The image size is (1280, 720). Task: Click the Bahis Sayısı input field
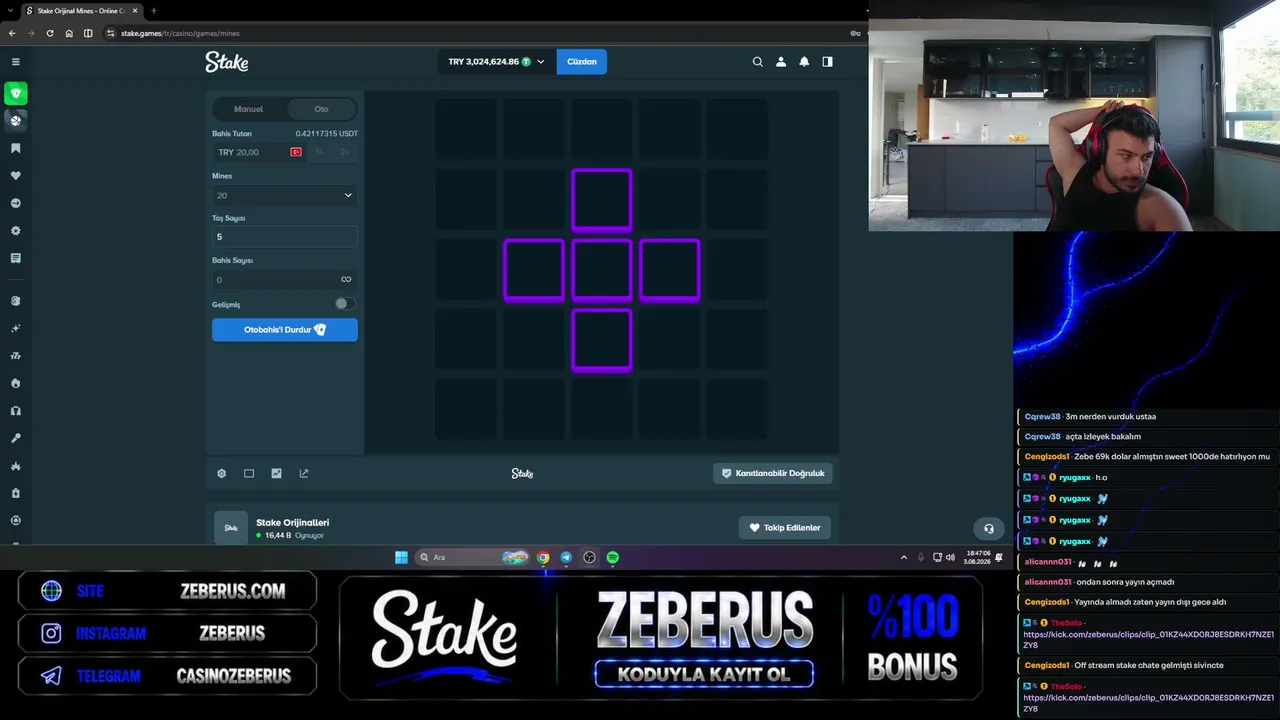coord(284,280)
